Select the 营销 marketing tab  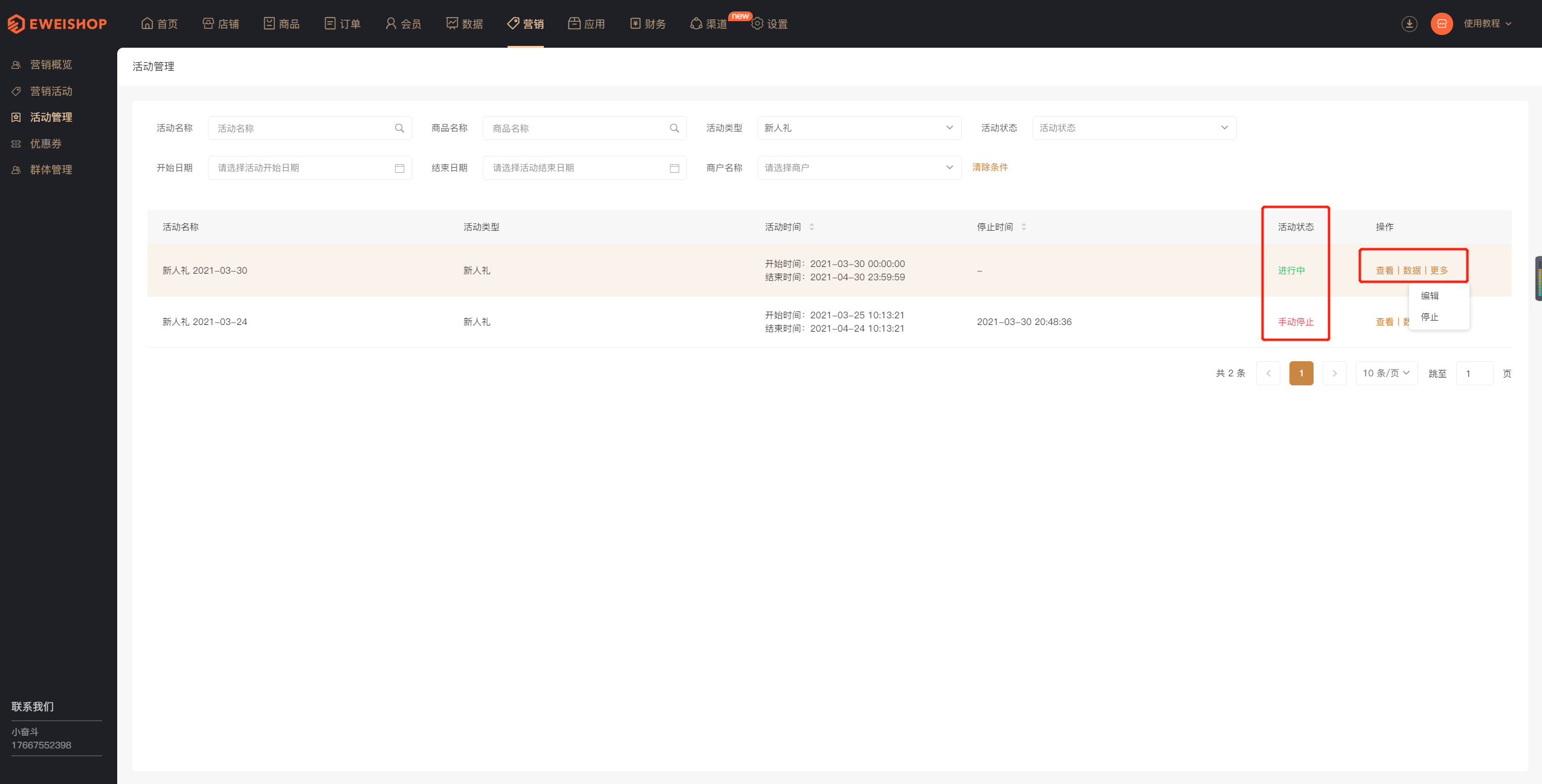(x=526, y=24)
